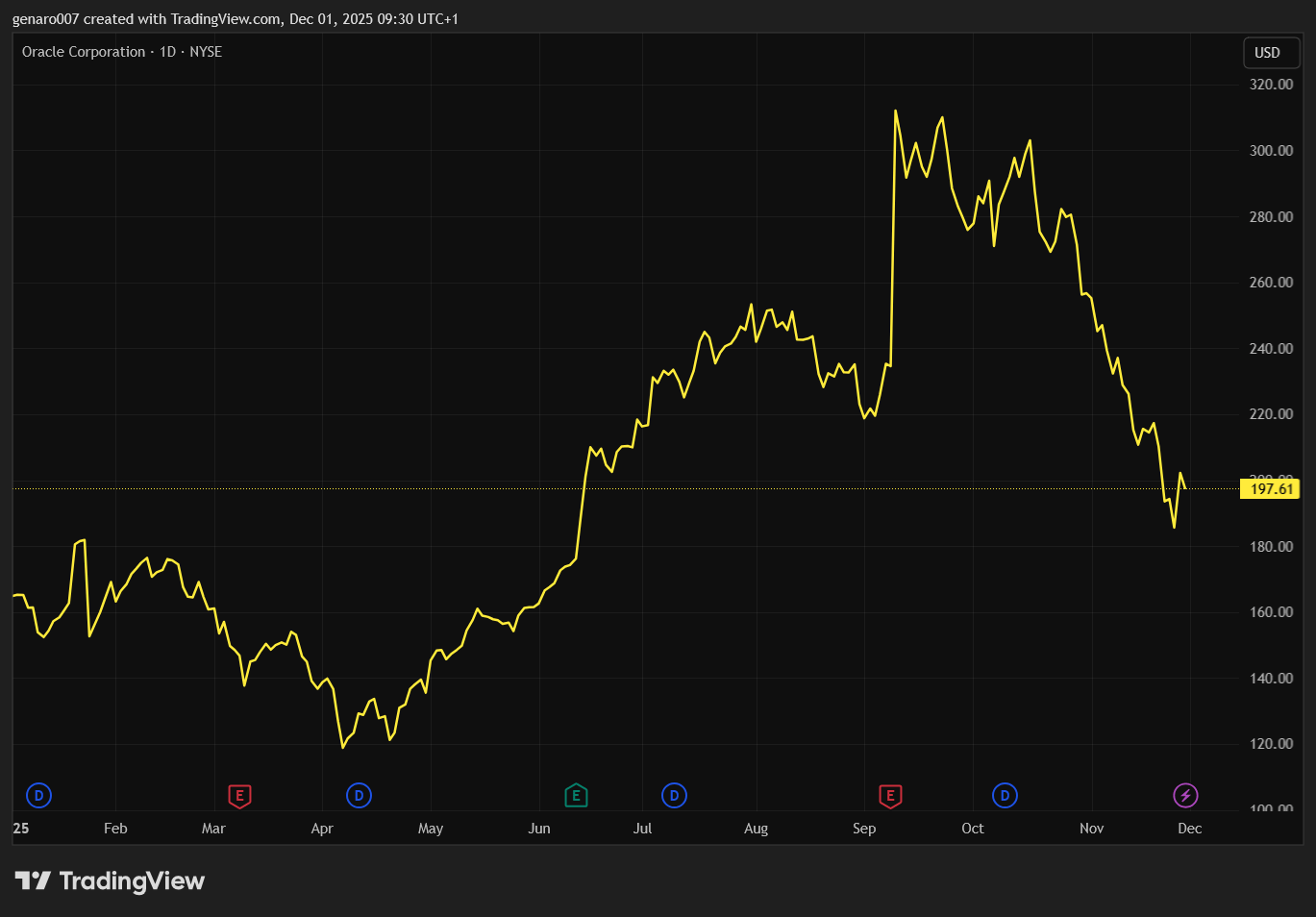Open the April dividend marker

(359, 795)
